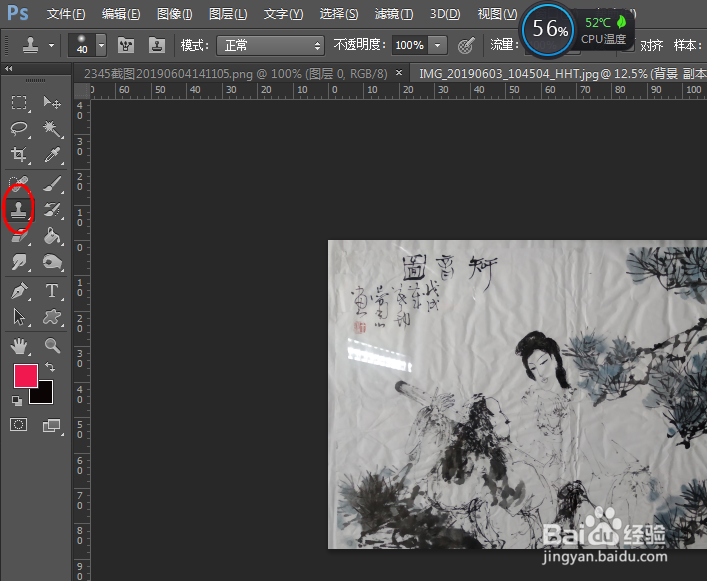Viewport: 707px width, 581px height.
Task: Click the opacity field showing 100%
Action: (x=409, y=46)
